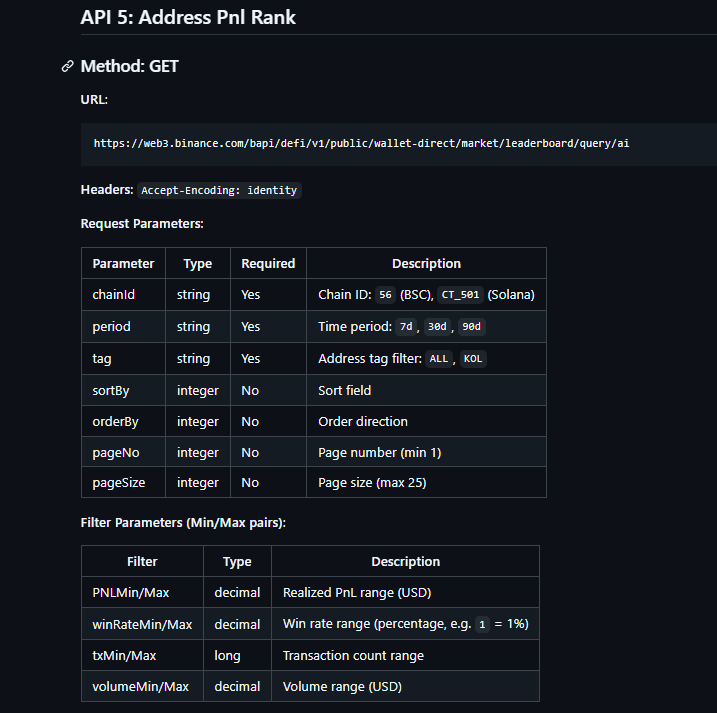
Task: Click the Parameter column header
Action: click(123, 263)
